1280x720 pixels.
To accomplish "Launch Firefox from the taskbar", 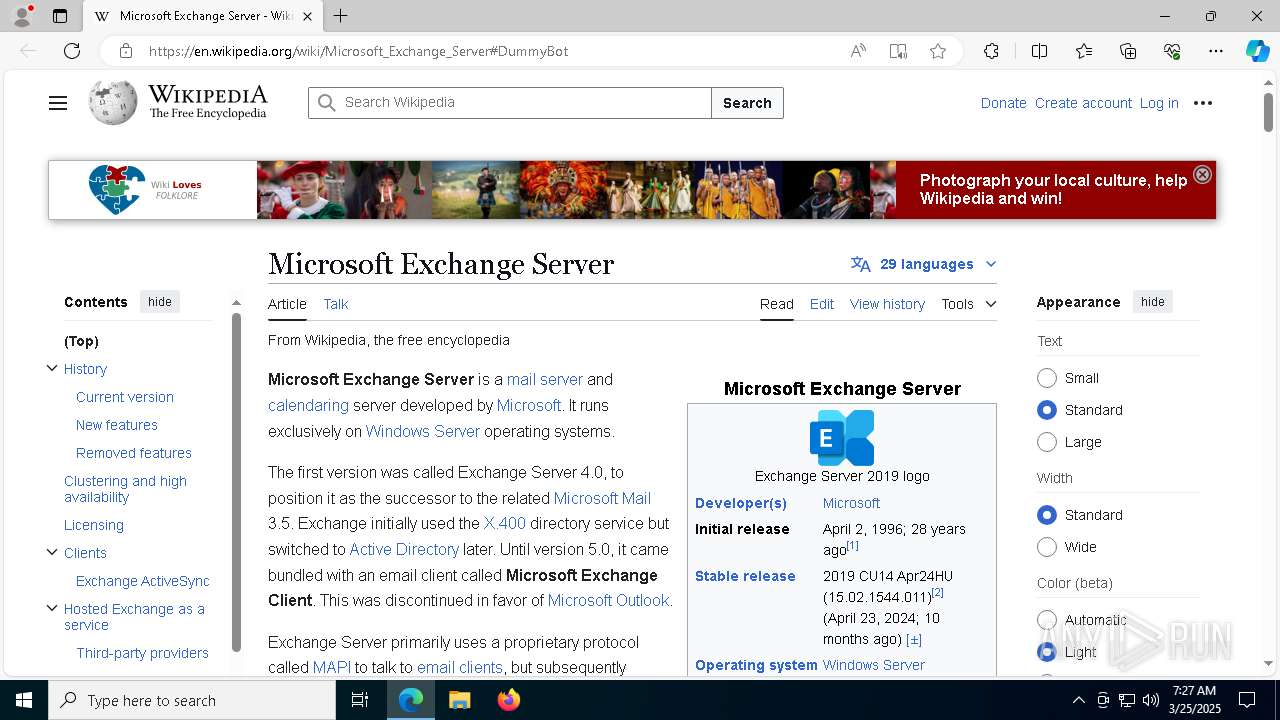I will click(508, 700).
